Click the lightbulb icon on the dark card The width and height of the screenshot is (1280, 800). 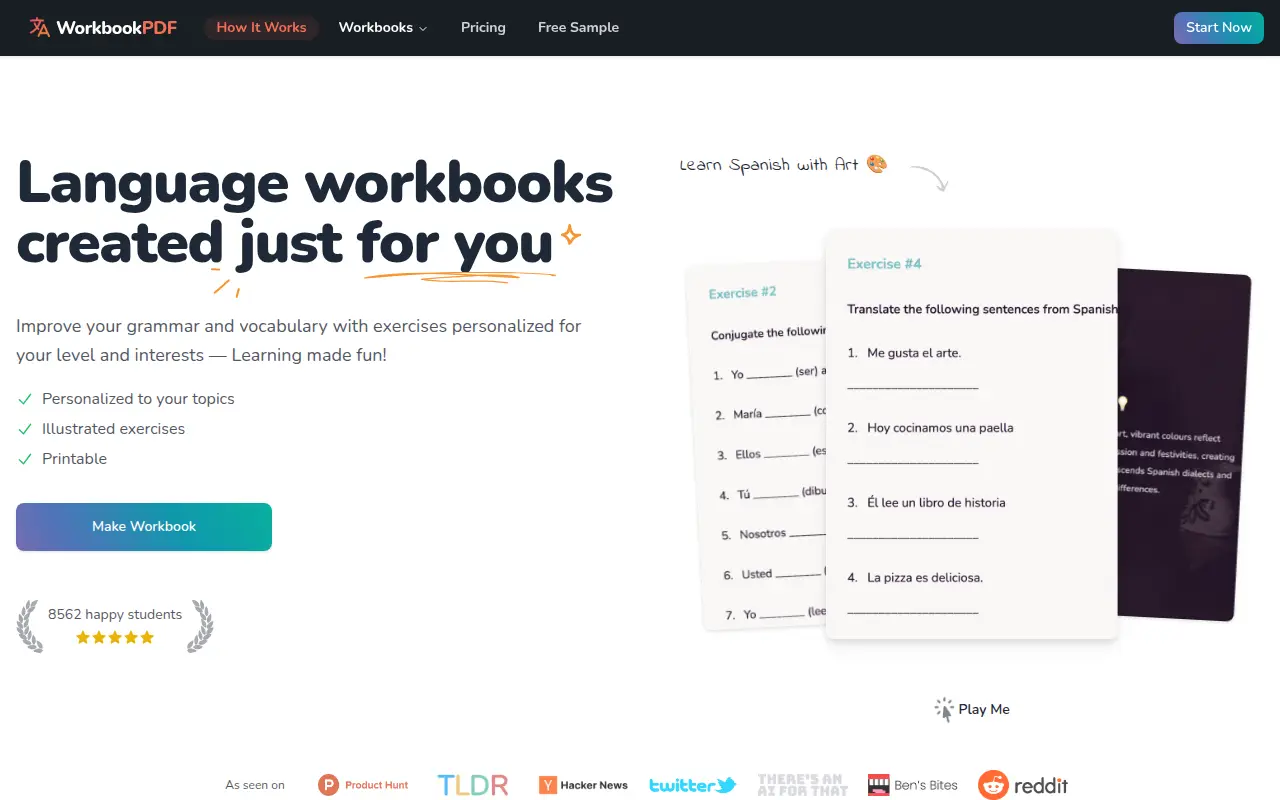coord(1123,404)
